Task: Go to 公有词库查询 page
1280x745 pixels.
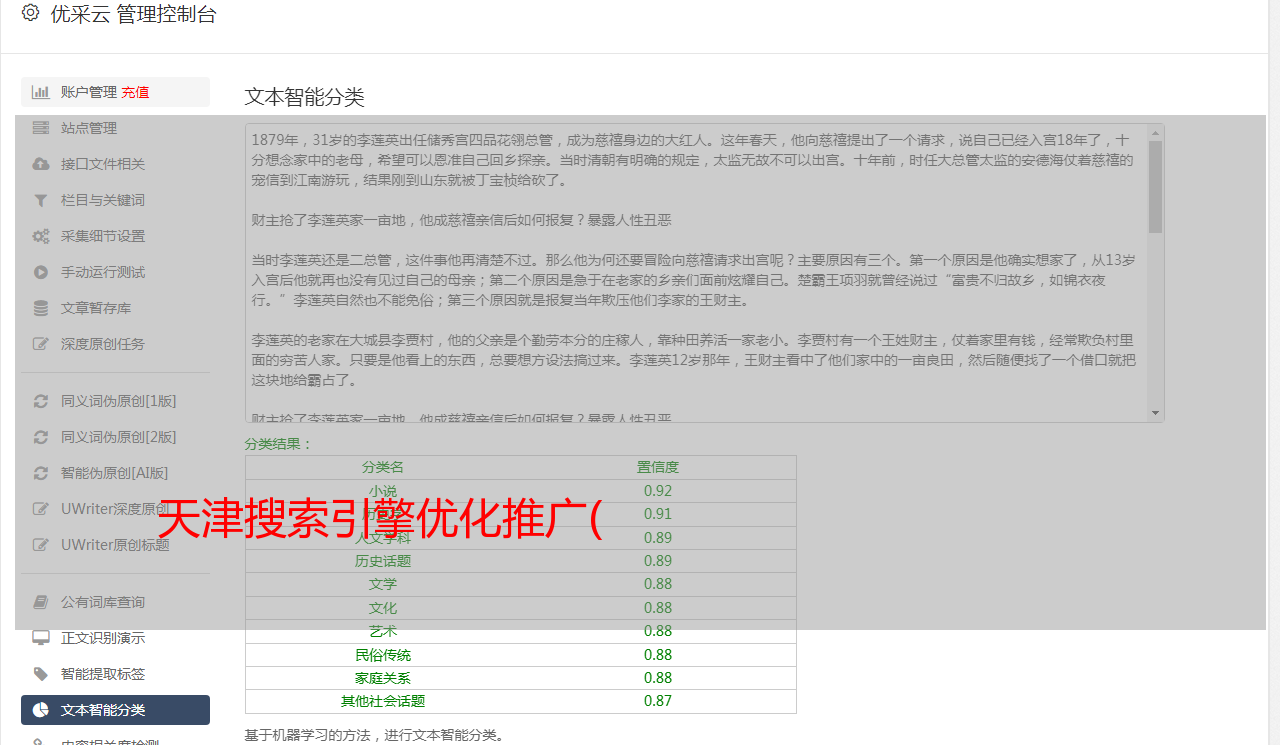Action: [102, 602]
